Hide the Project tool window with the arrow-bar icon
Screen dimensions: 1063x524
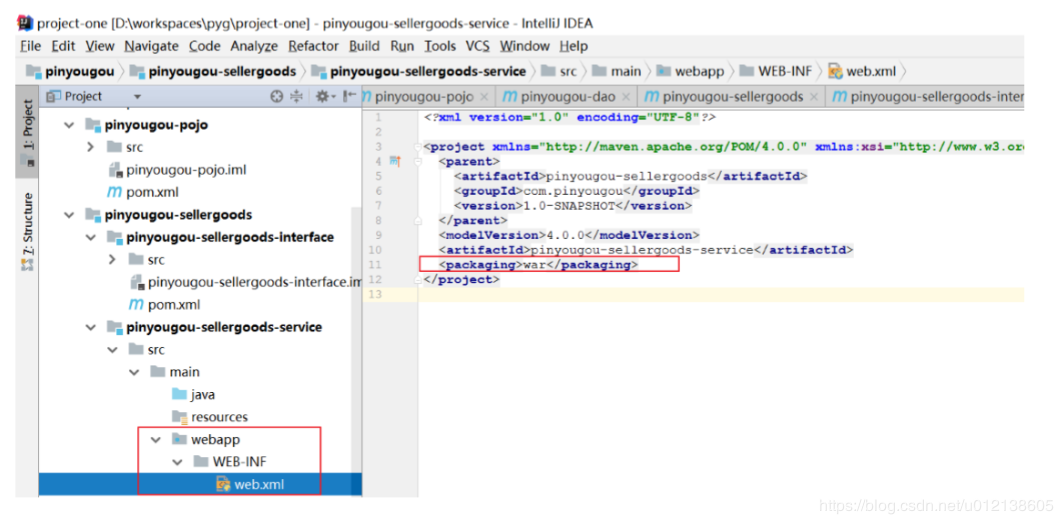tap(348, 96)
